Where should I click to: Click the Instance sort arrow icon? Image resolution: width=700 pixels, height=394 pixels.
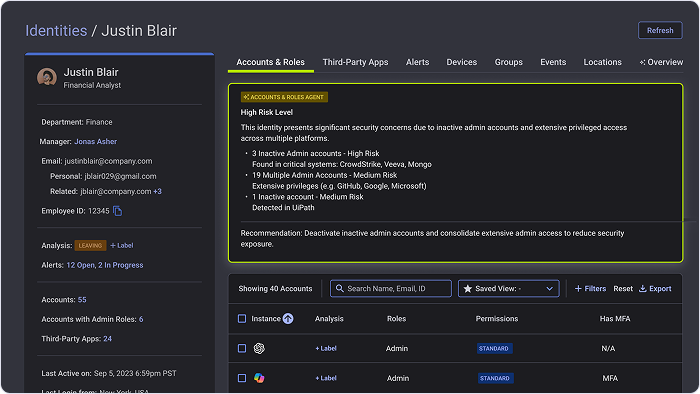288,319
